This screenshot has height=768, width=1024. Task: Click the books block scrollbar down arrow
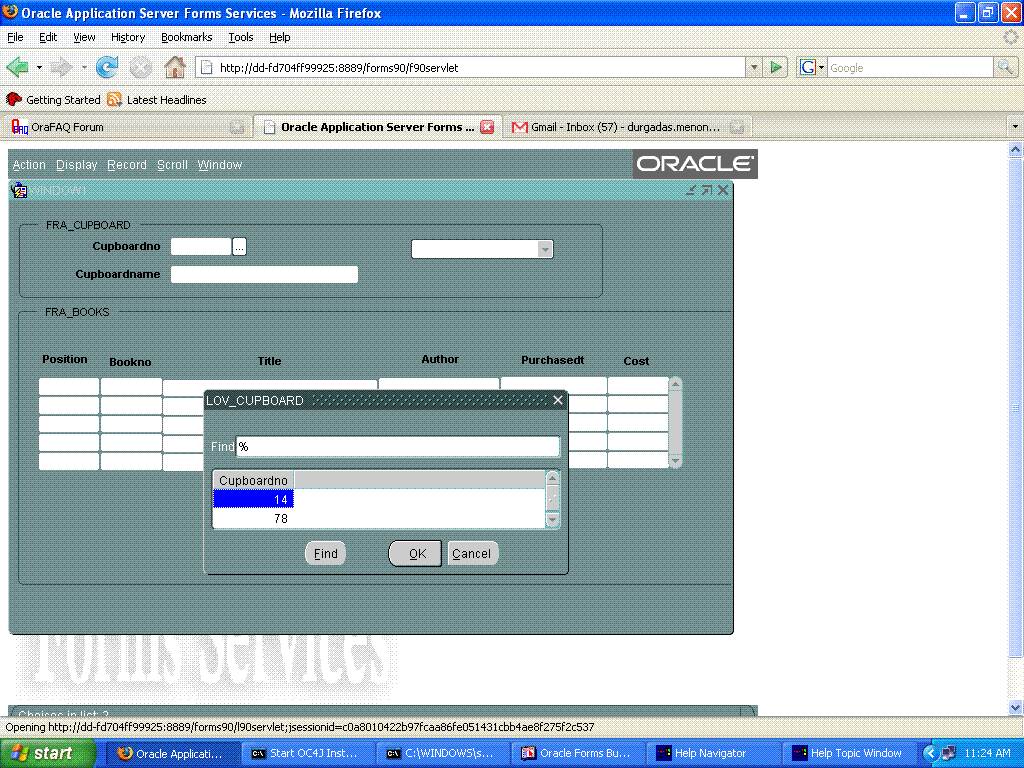pos(676,461)
